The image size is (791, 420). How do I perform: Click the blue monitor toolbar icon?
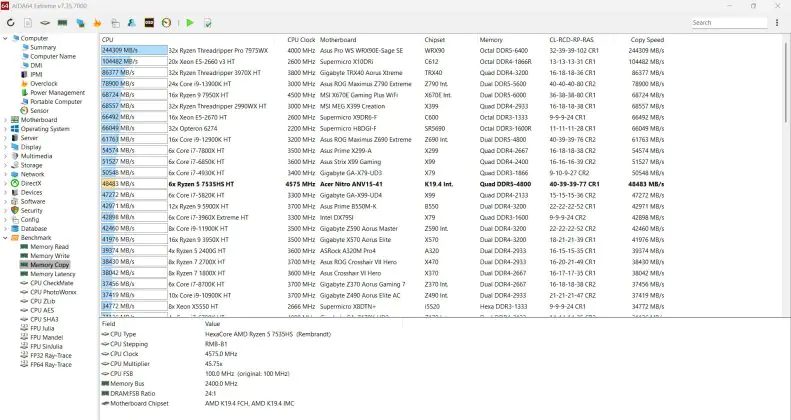coord(80,23)
